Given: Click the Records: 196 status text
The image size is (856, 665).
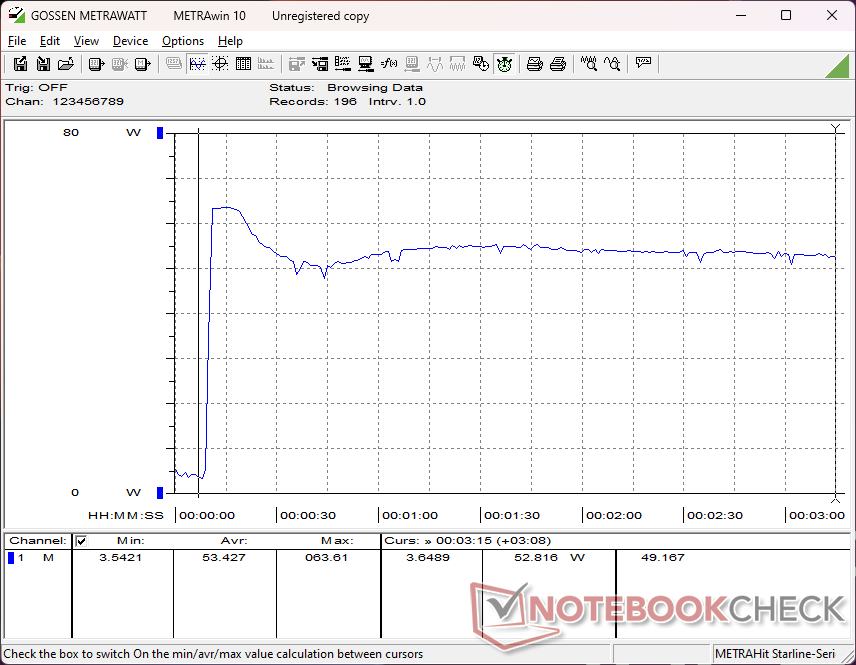Looking at the screenshot, I should [x=313, y=102].
